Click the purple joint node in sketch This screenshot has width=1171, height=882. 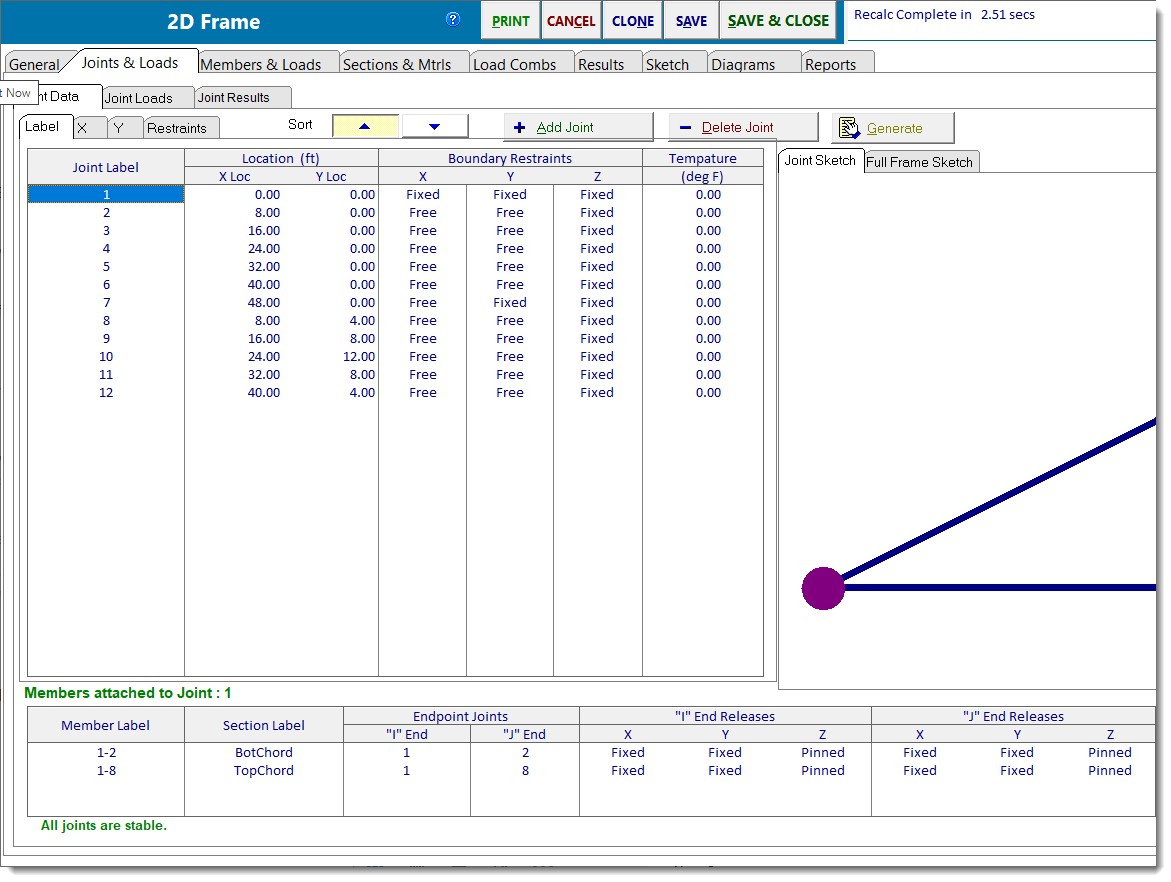tap(823, 588)
